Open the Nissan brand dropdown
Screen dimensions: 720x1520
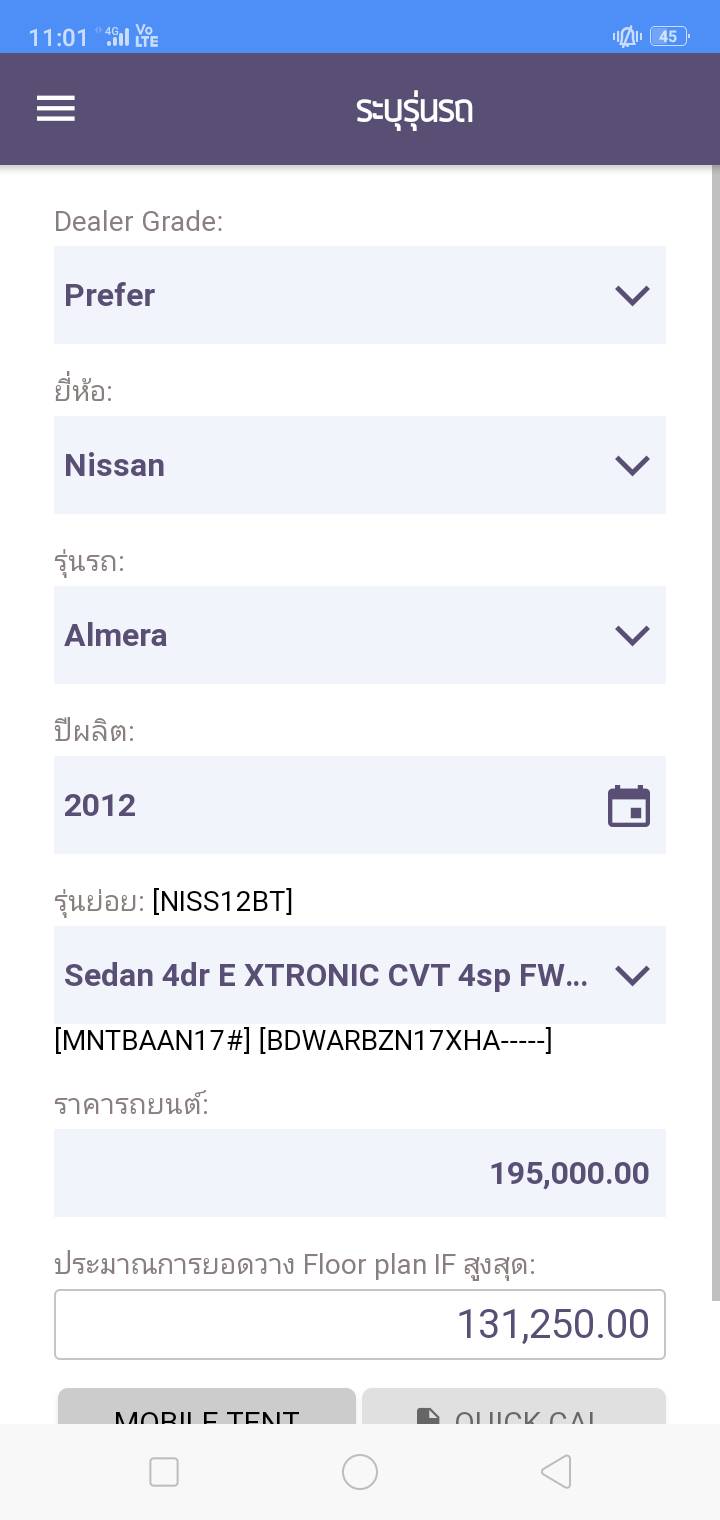pos(359,465)
